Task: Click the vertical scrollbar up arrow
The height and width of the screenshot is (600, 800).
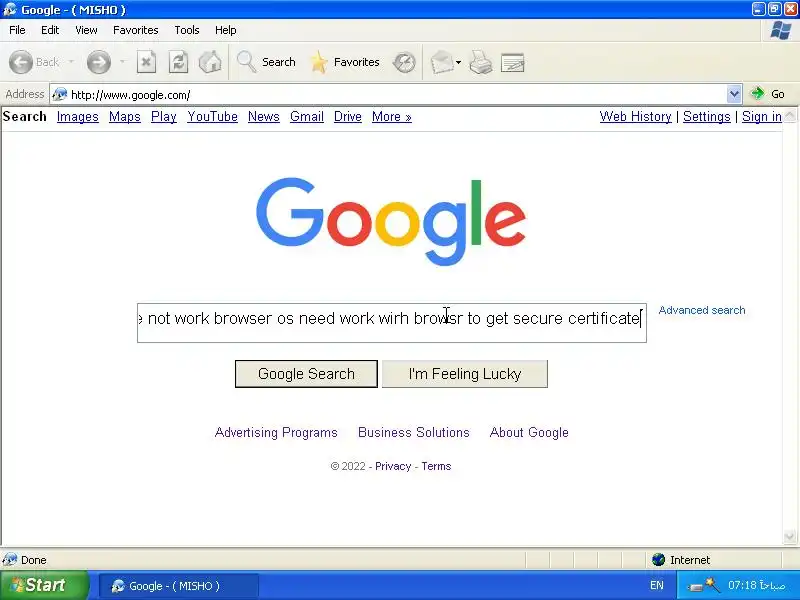Action: 789,116
